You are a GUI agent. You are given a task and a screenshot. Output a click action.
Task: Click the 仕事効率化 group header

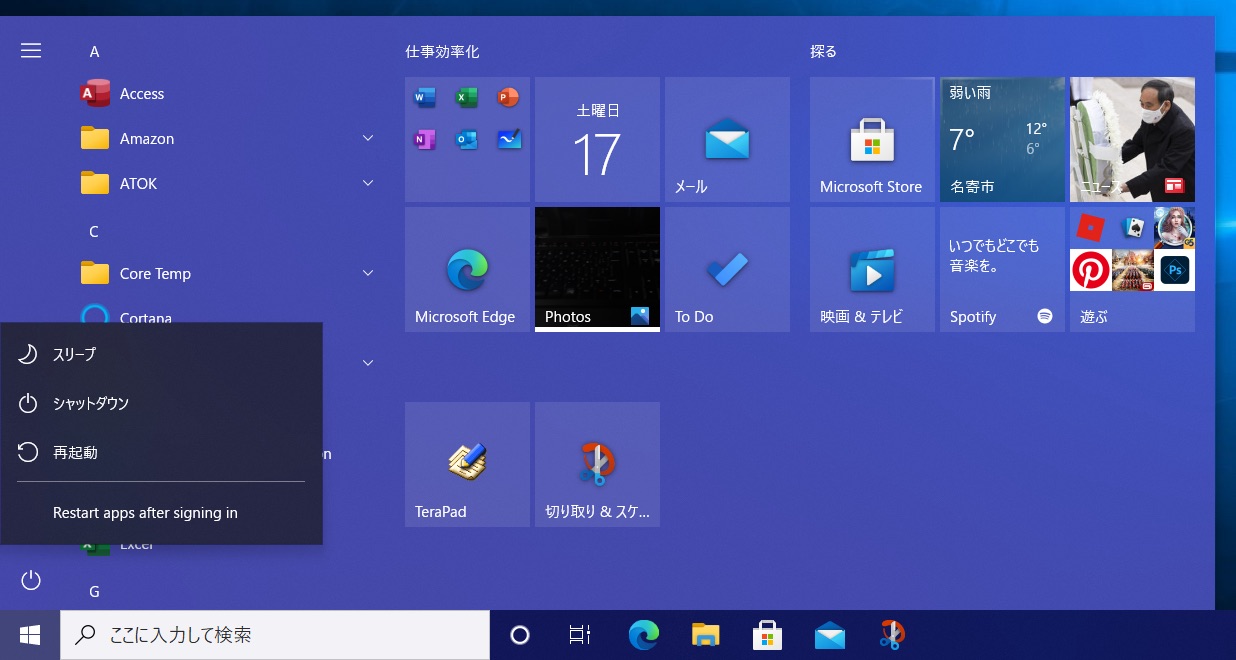click(x=442, y=51)
